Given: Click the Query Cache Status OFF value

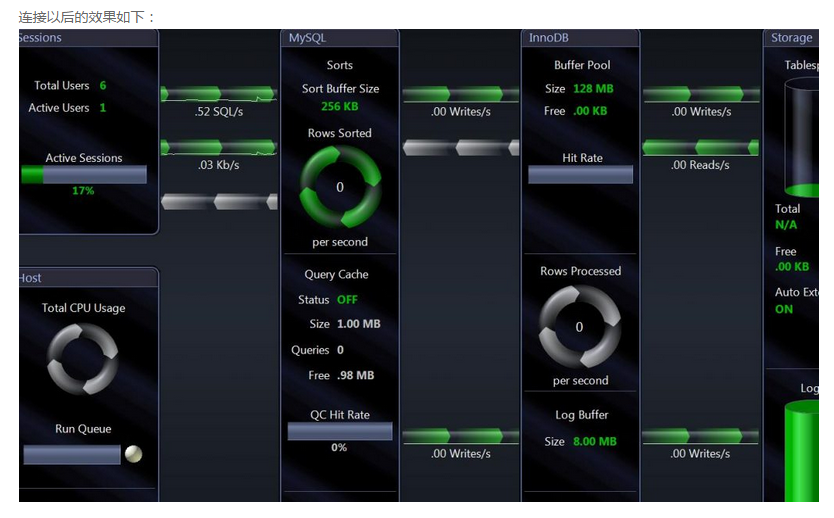Looking at the screenshot, I should point(347,300).
